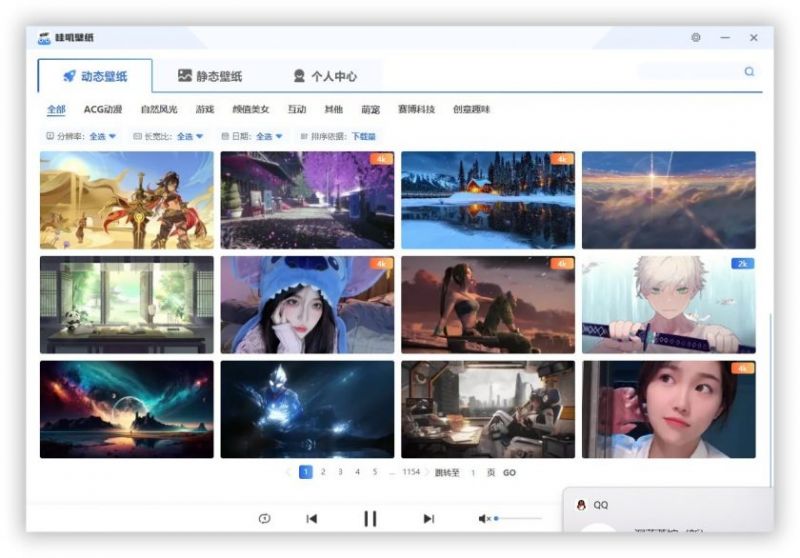Select the ACG动漫 category
This screenshot has height=558, width=800.
click(x=103, y=109)
